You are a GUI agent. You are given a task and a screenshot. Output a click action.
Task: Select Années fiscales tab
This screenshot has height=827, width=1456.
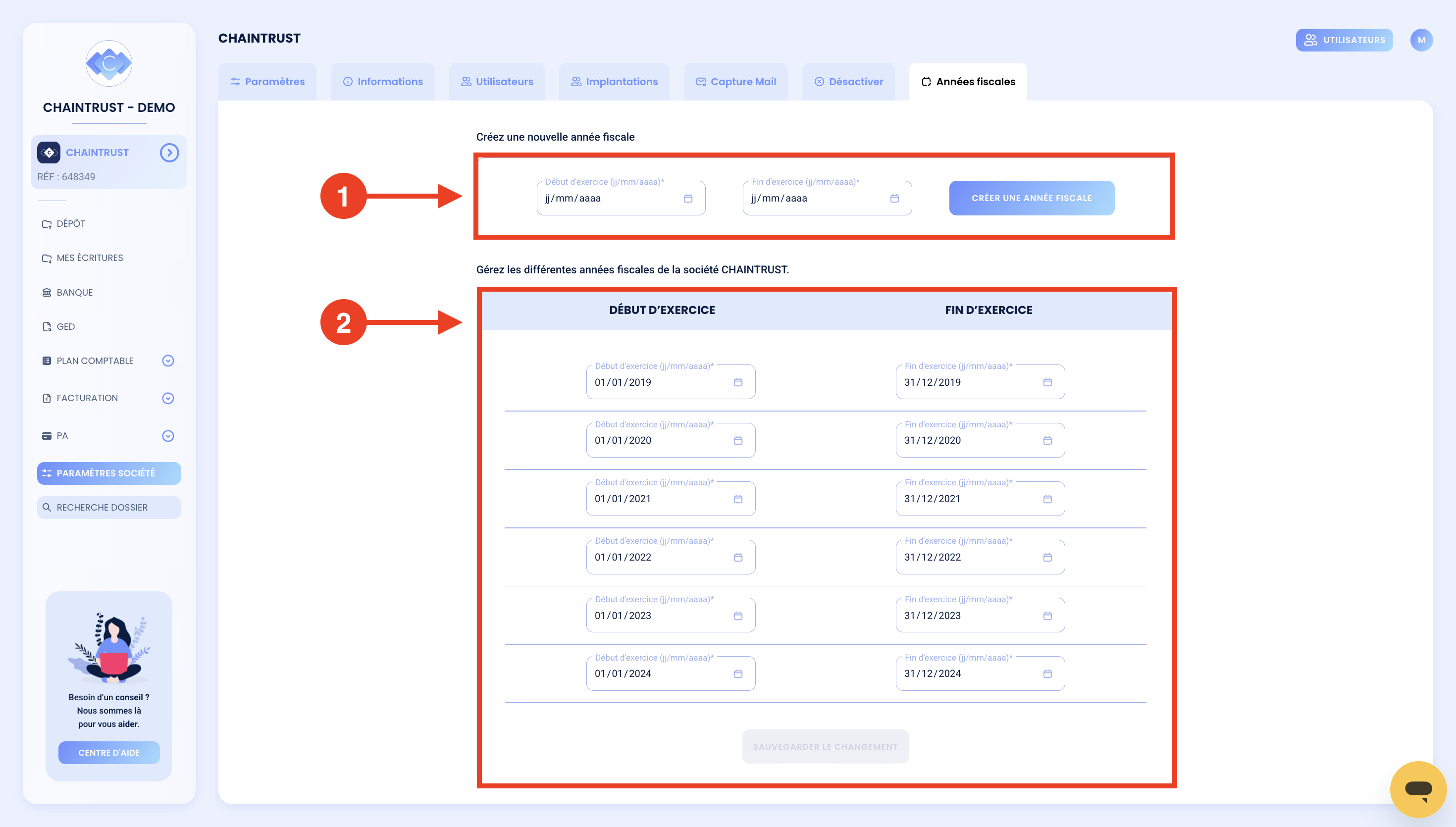point(968,82)
